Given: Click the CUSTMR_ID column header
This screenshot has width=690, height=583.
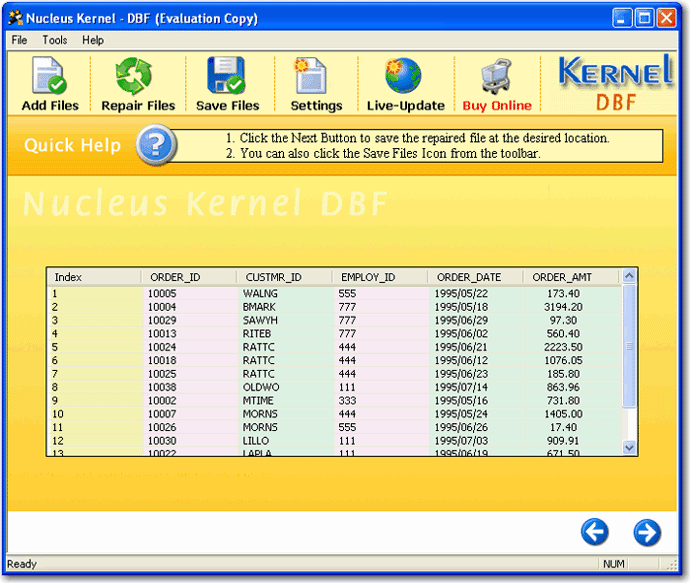Looking at the screenshot, I should pyautogui.click(x=273, y=277).
